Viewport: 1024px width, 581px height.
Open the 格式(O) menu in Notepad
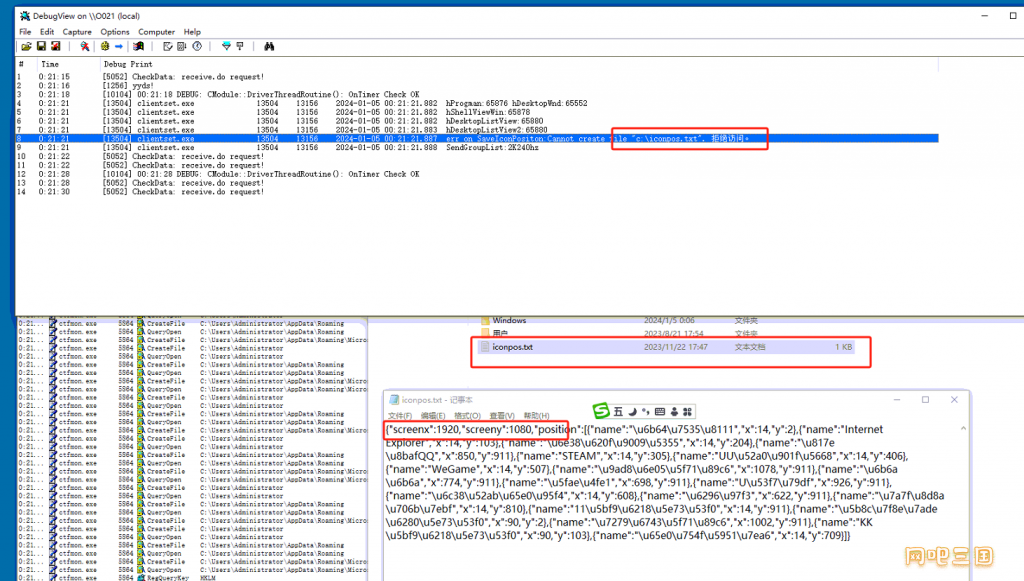pos(467,416)
